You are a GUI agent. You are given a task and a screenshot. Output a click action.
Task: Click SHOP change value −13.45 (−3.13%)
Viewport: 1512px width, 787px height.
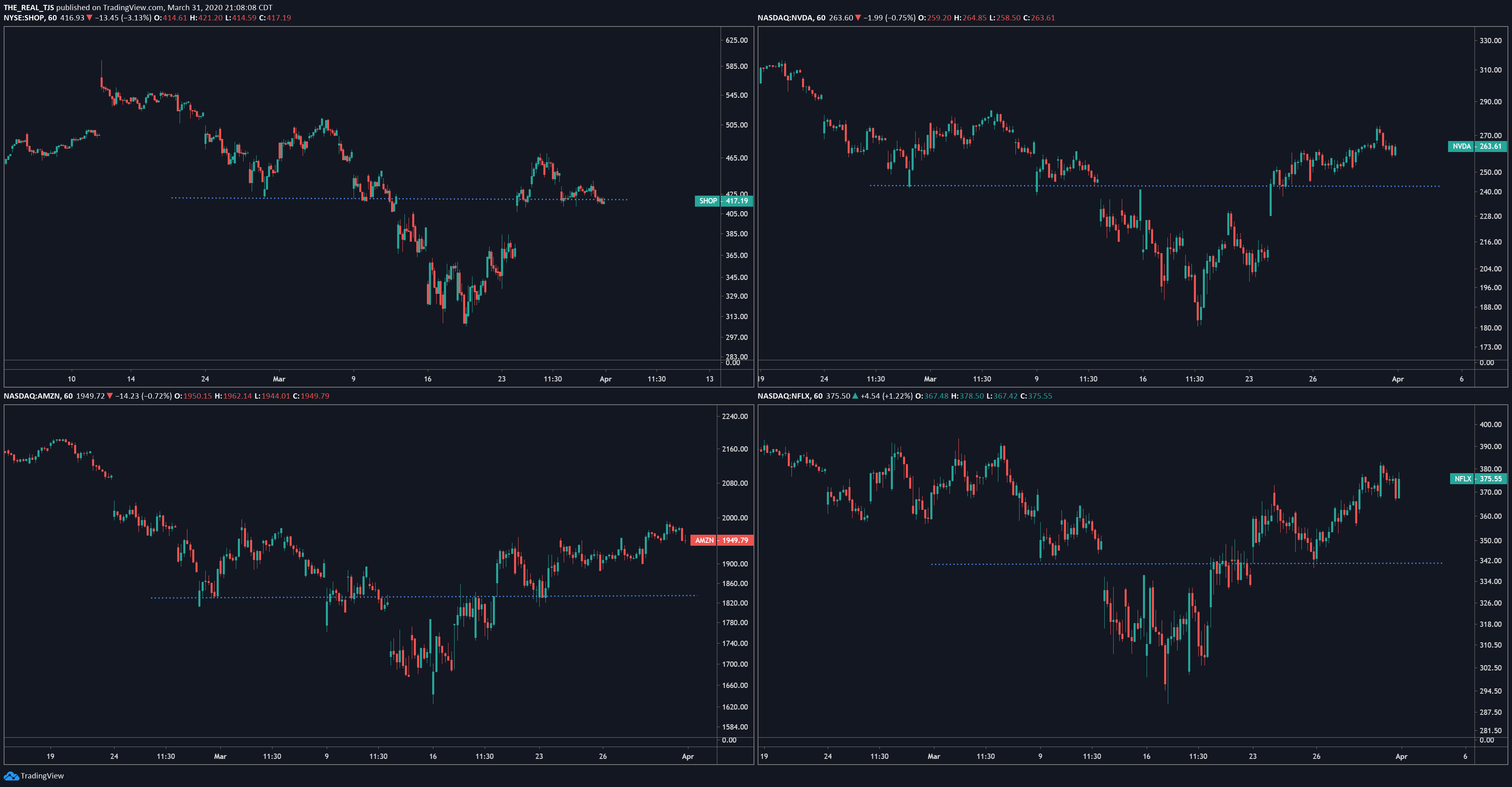(123, 18)
